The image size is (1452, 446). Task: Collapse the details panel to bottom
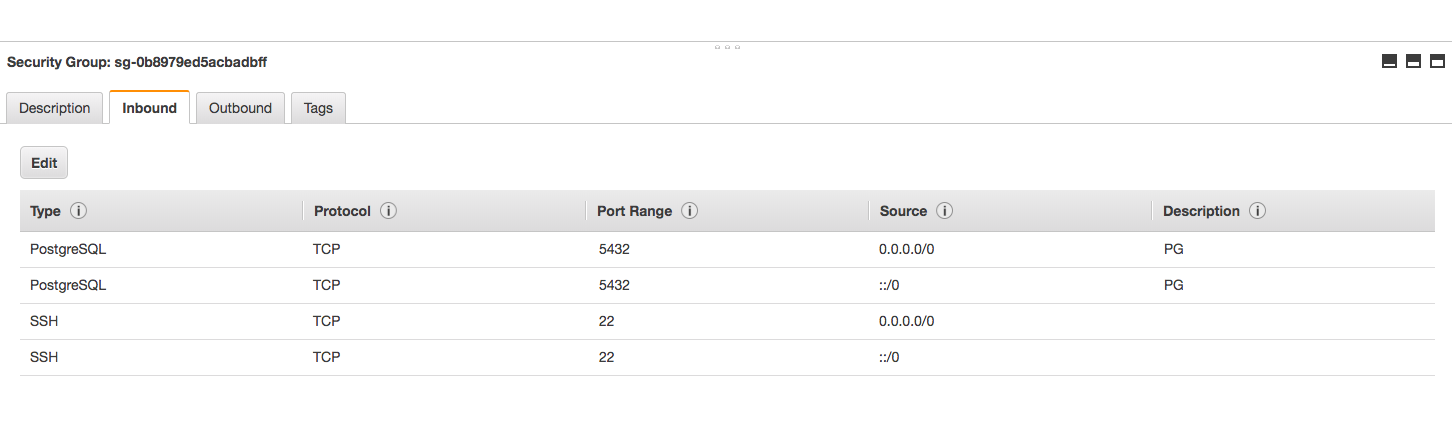(x=1389, y=61)
